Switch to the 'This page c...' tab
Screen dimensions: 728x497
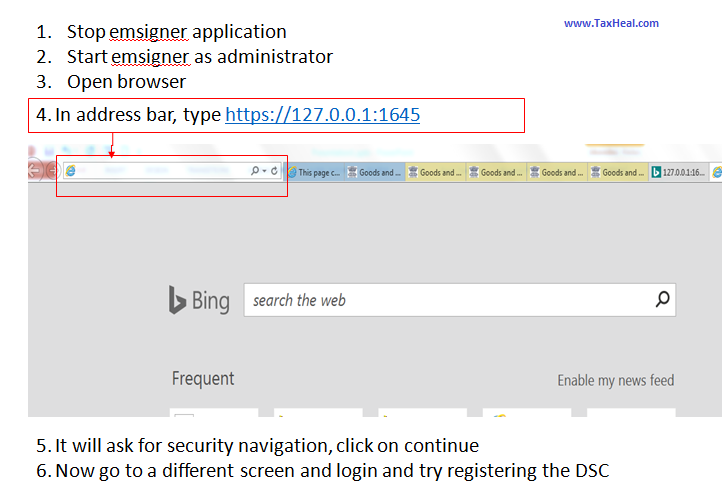pos(314,172)
